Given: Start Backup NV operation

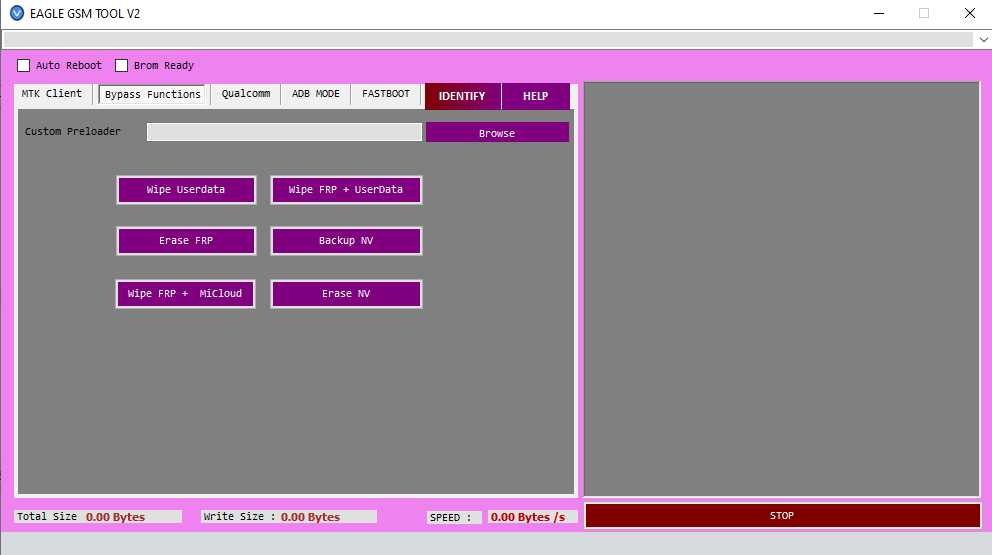Looking at the screenshot, I should point(346,241).
